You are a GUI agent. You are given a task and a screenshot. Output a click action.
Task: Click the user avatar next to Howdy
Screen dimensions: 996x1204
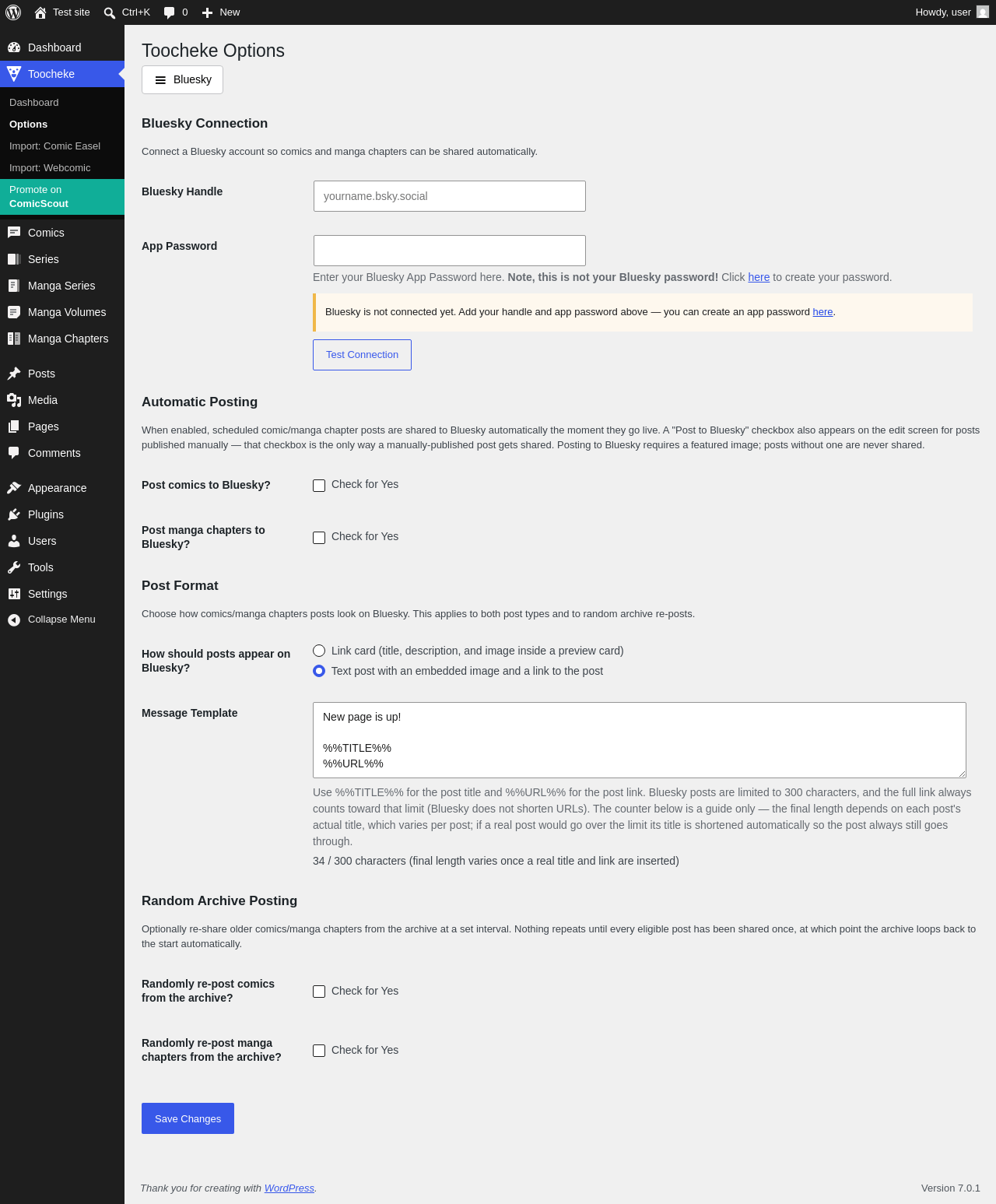983,12
